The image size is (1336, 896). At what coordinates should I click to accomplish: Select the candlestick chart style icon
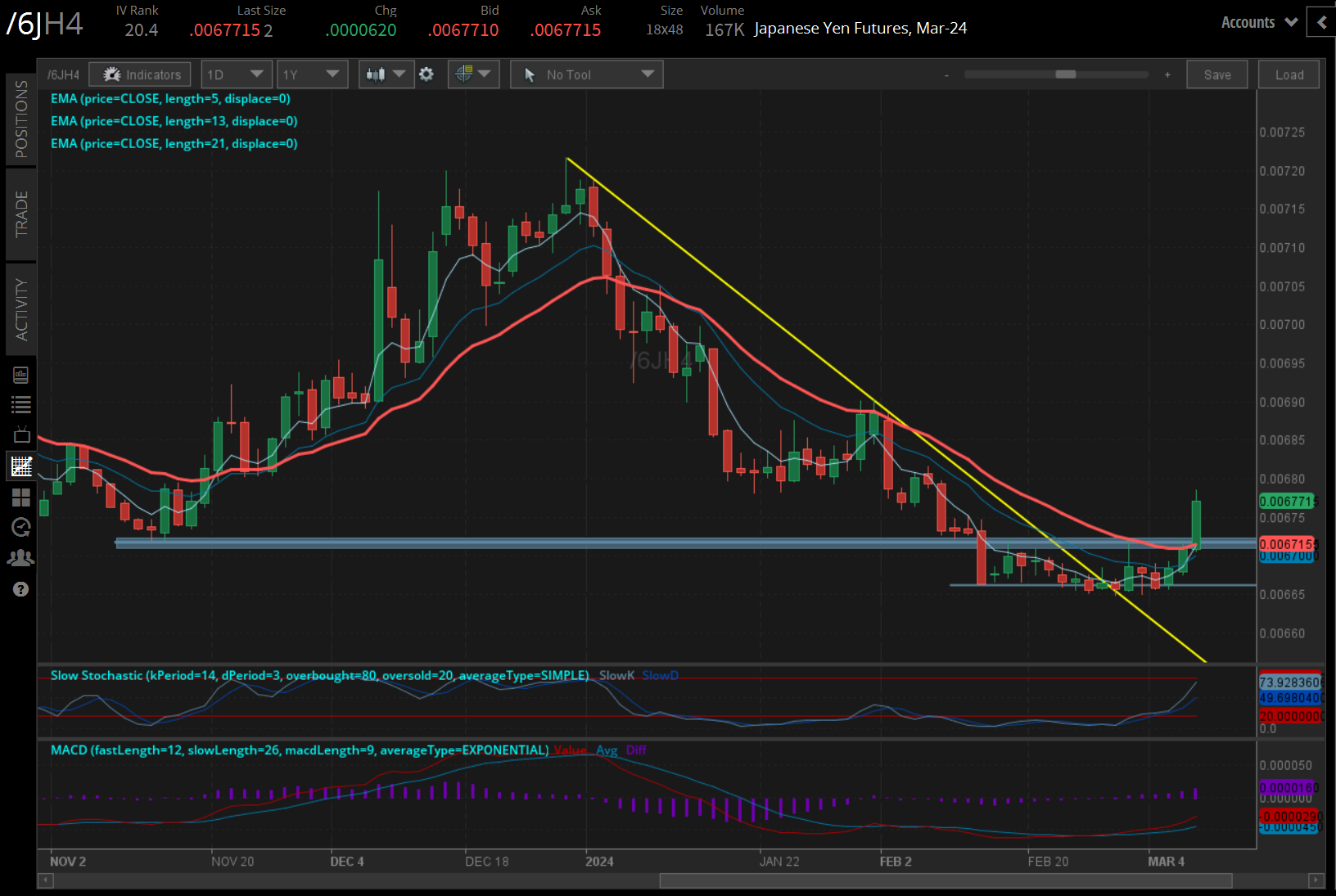coord(377,74)
